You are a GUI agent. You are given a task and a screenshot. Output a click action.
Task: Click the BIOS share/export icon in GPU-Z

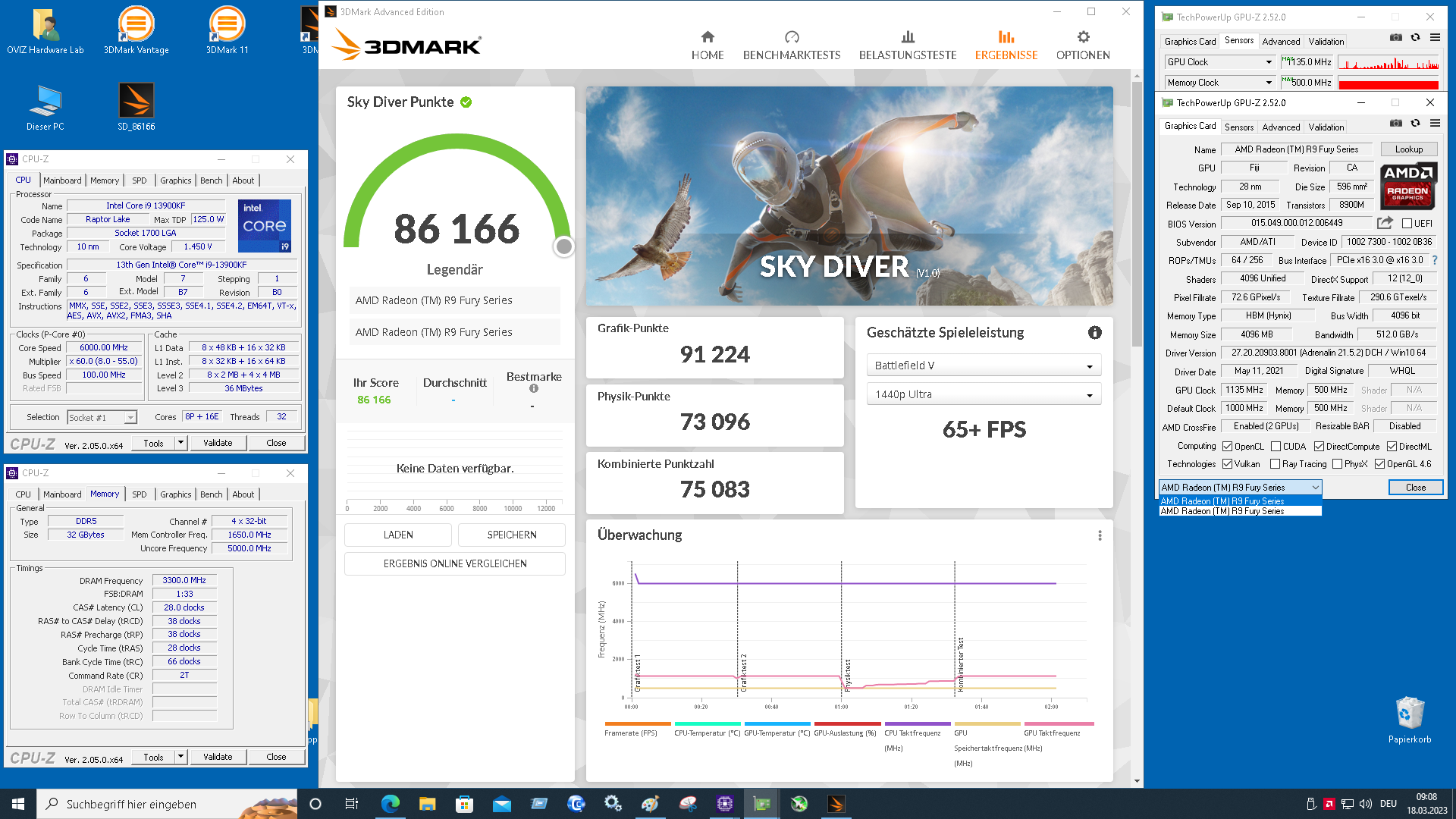pyautogui.click(x=1385, y=223)
